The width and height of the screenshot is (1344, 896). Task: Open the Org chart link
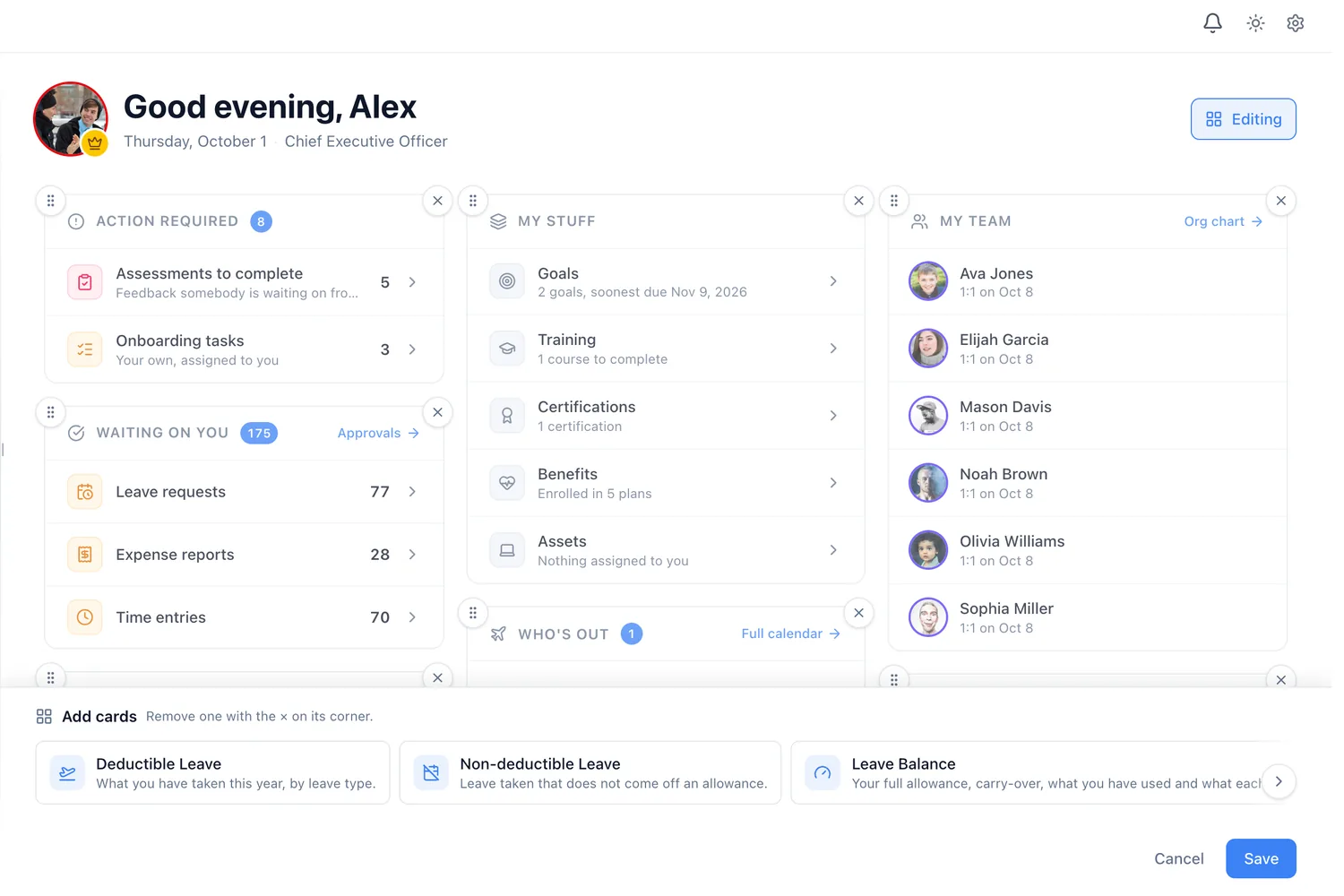point(1223,221)
